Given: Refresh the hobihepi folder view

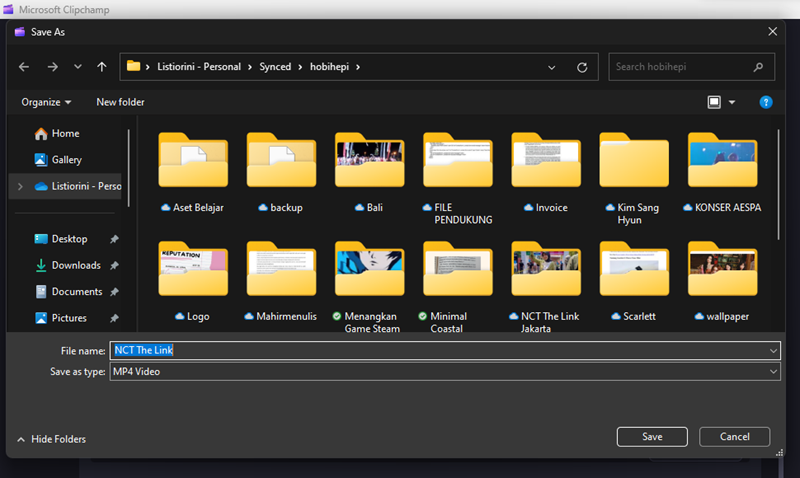Looking at the screenshot, I should (x=582, y=67).
